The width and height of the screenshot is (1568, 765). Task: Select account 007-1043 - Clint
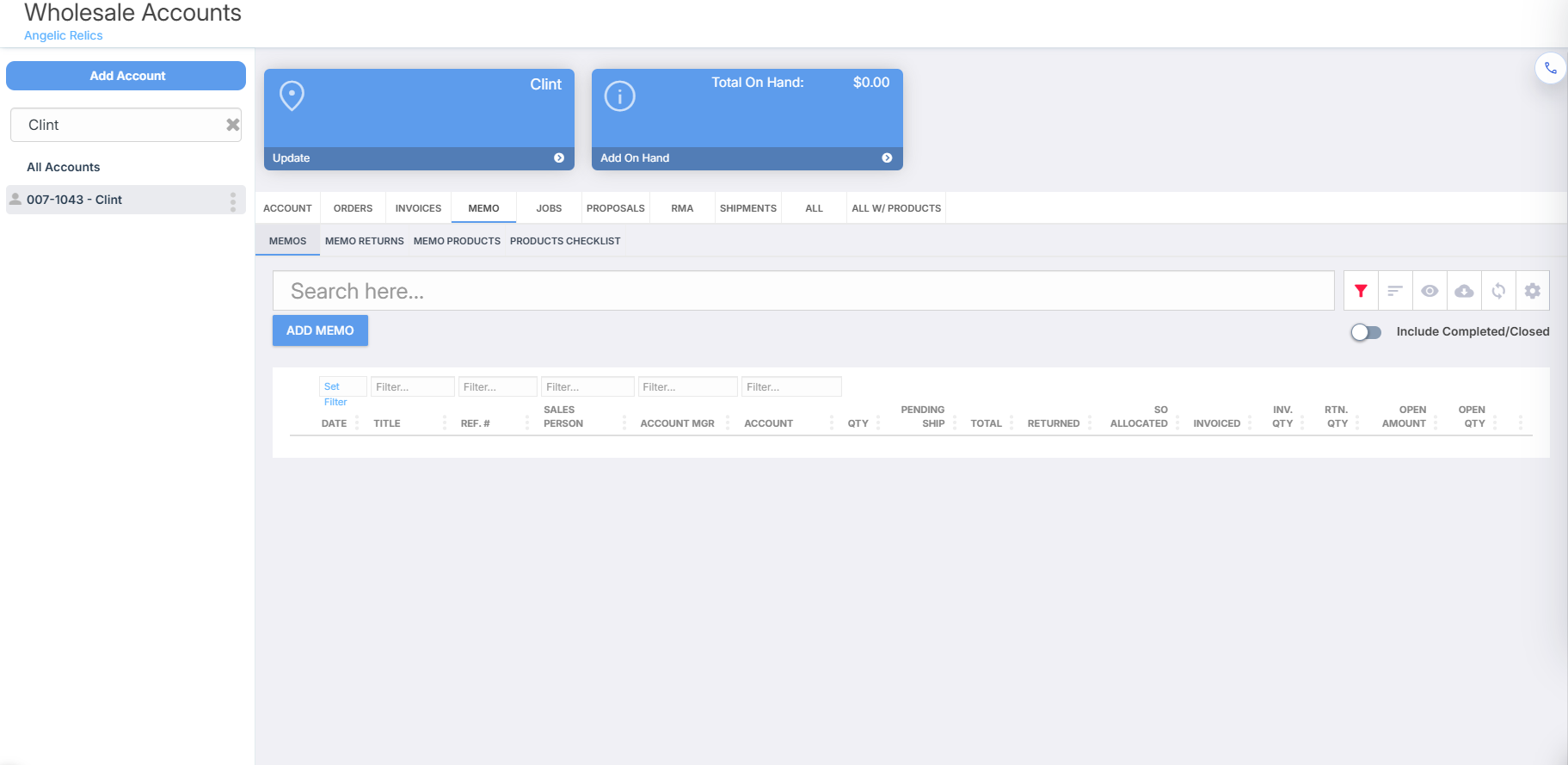click(x=126, y=200)
